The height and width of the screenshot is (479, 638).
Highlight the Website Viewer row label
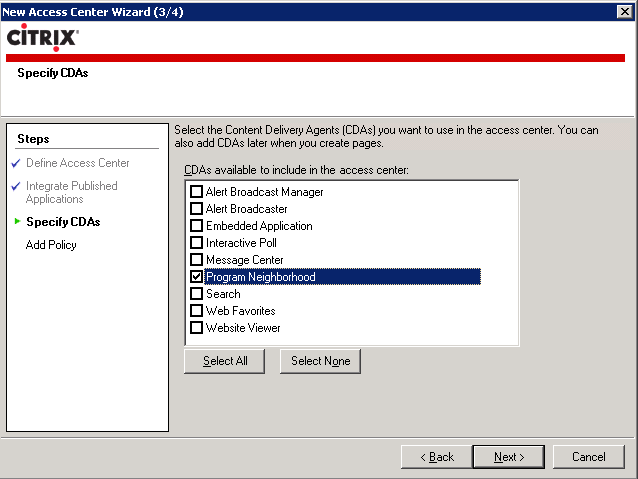(x=243, y=328)
